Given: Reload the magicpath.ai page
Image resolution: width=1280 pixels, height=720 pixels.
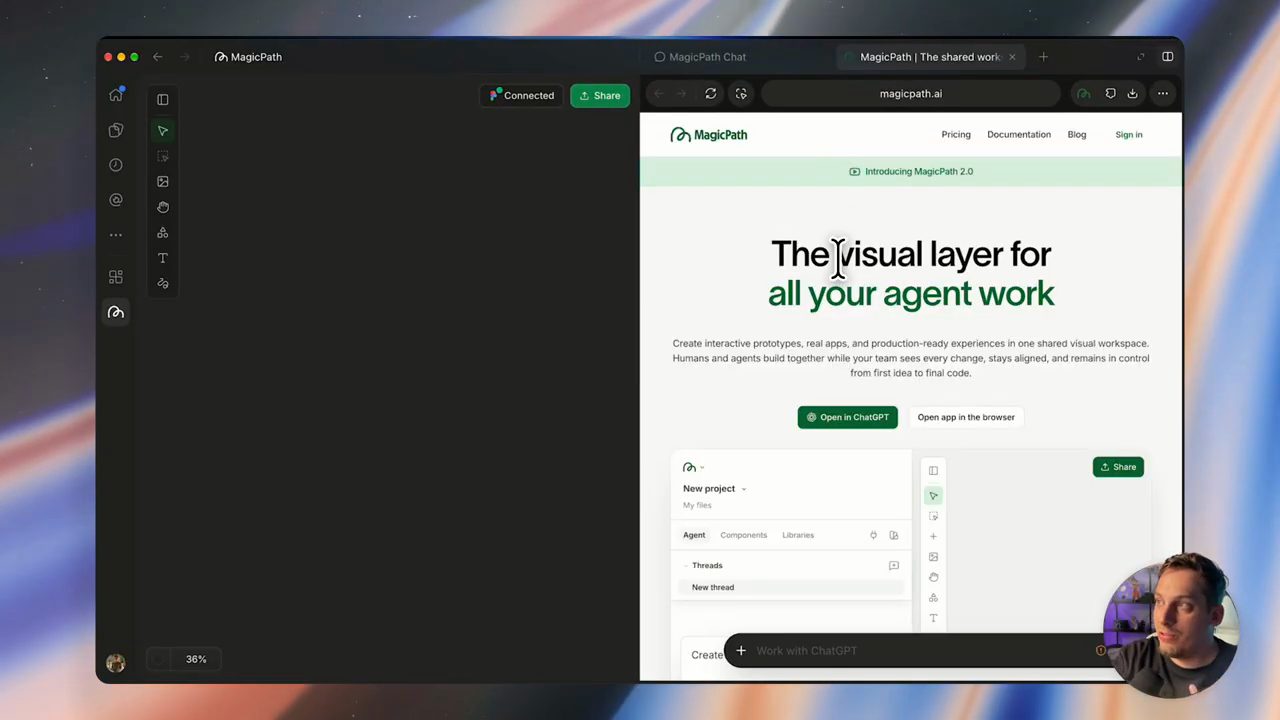Looking at the screenshot, I should pos(711,94).
